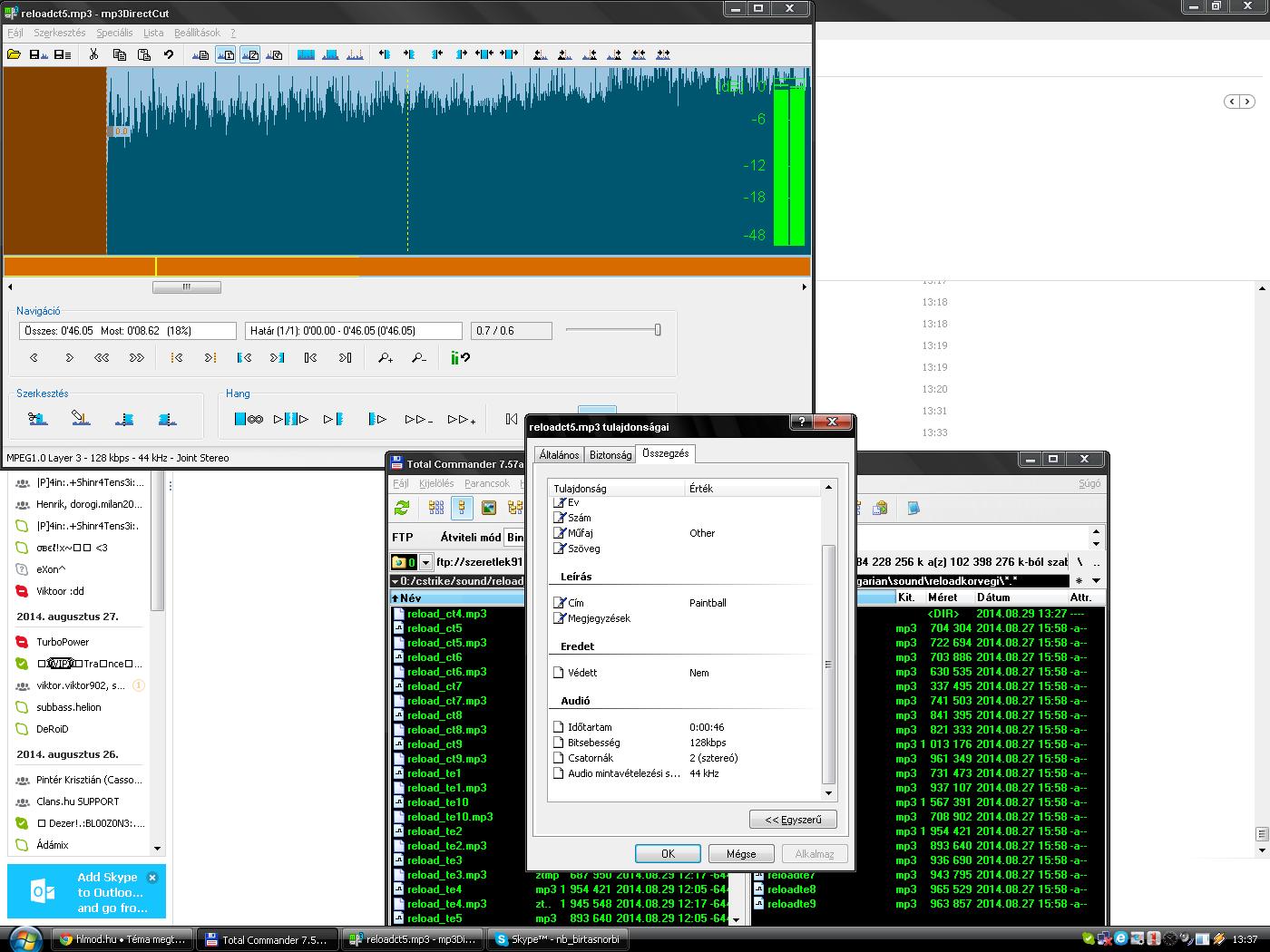
Task: Click the green reset-levels icon in Navigáció
Action: point(460,358)
